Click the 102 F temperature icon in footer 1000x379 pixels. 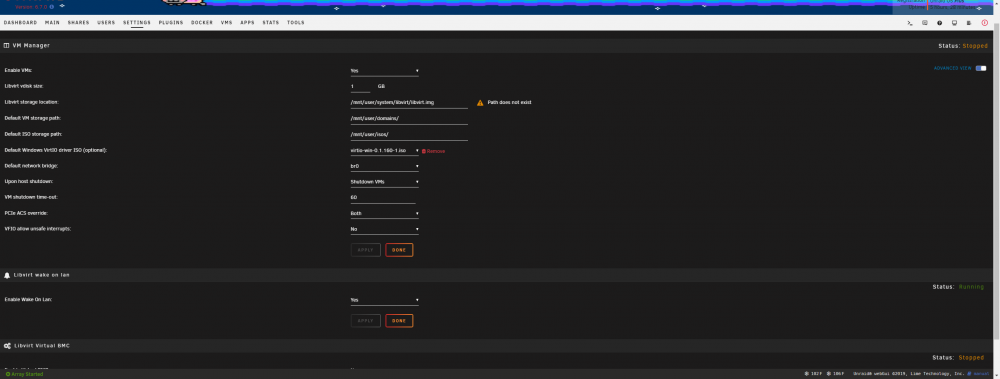[807, 374]
